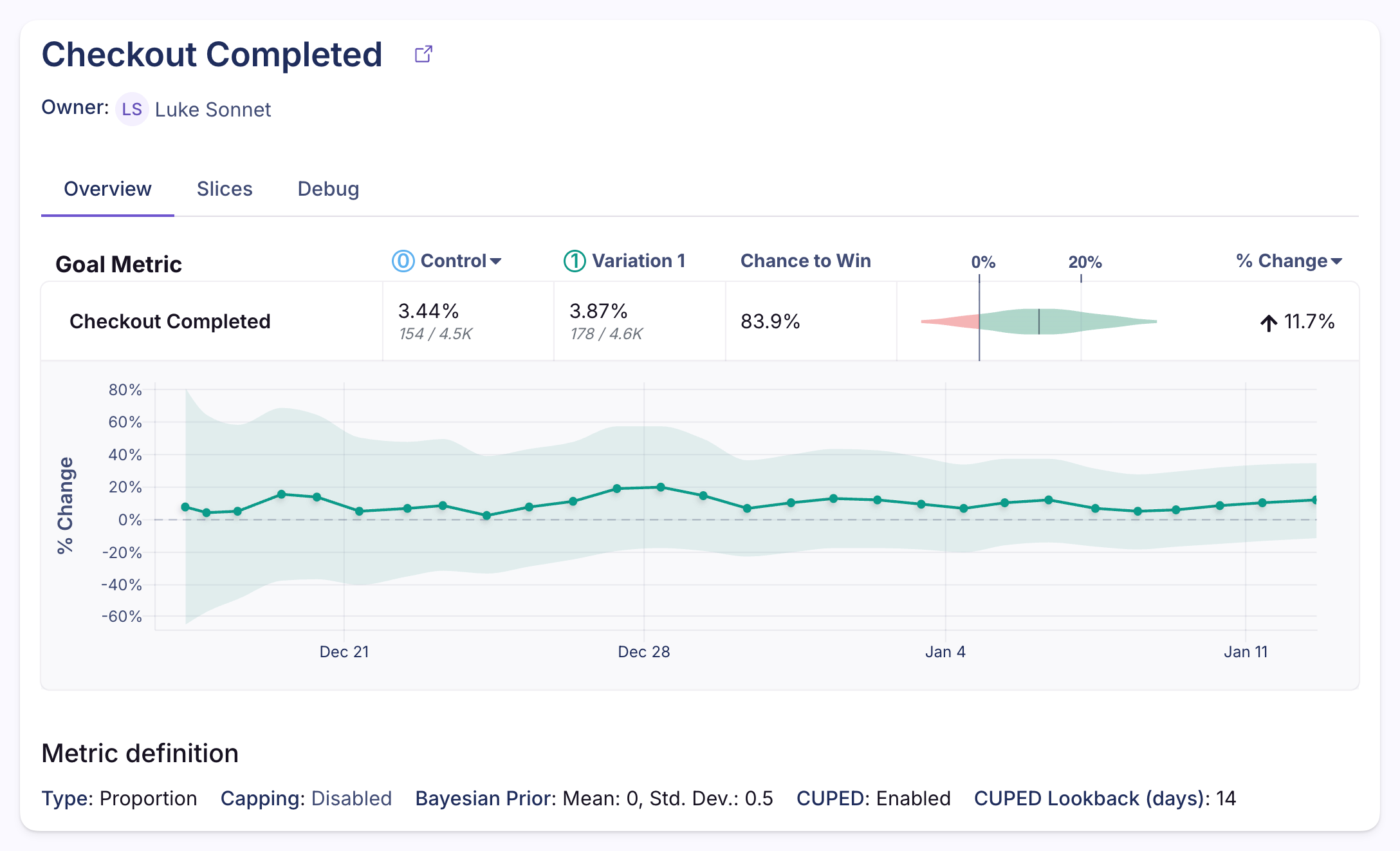Click the LS owner avatar
The width and height of the screenshot is (1400, 851).
pyautogui.click(x=132, y=109)
